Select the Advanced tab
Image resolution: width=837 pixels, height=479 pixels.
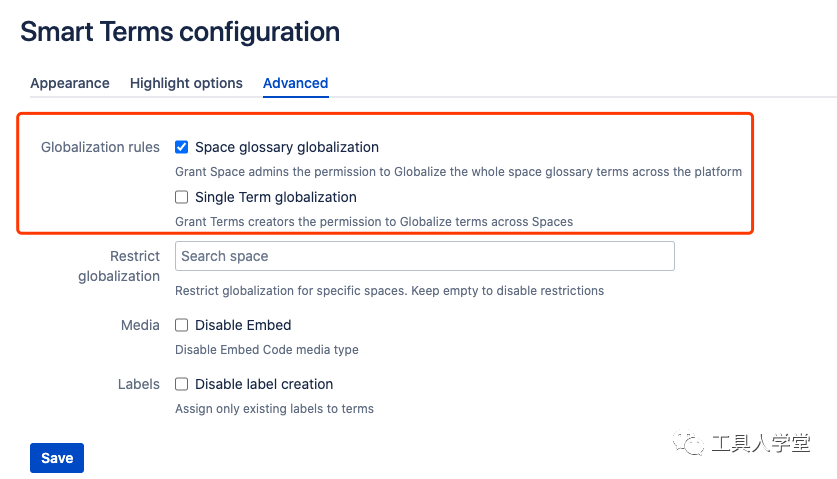pos(295,83)
